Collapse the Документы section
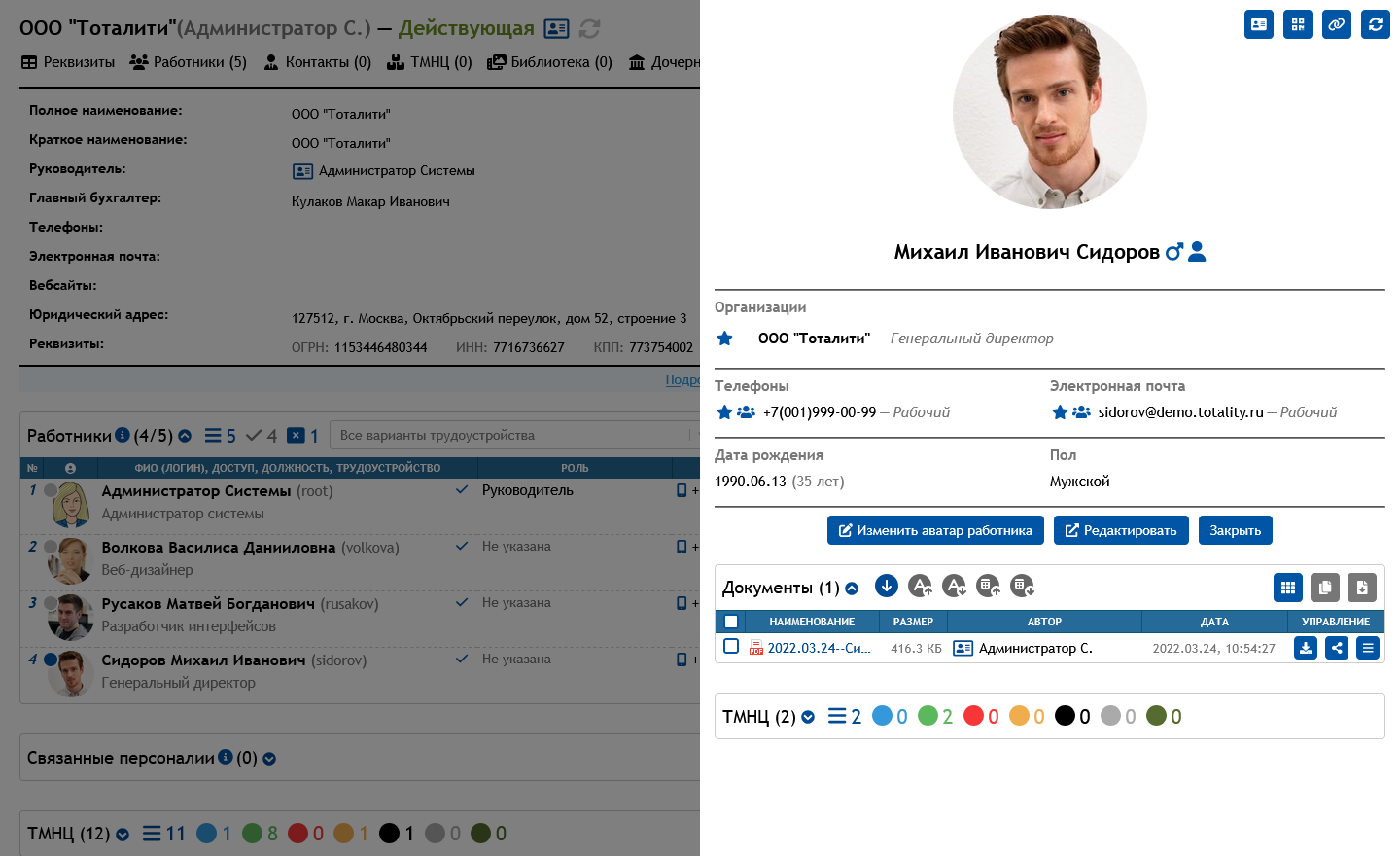The height and width of the screenshot is (856, 1400). point(852,588)
